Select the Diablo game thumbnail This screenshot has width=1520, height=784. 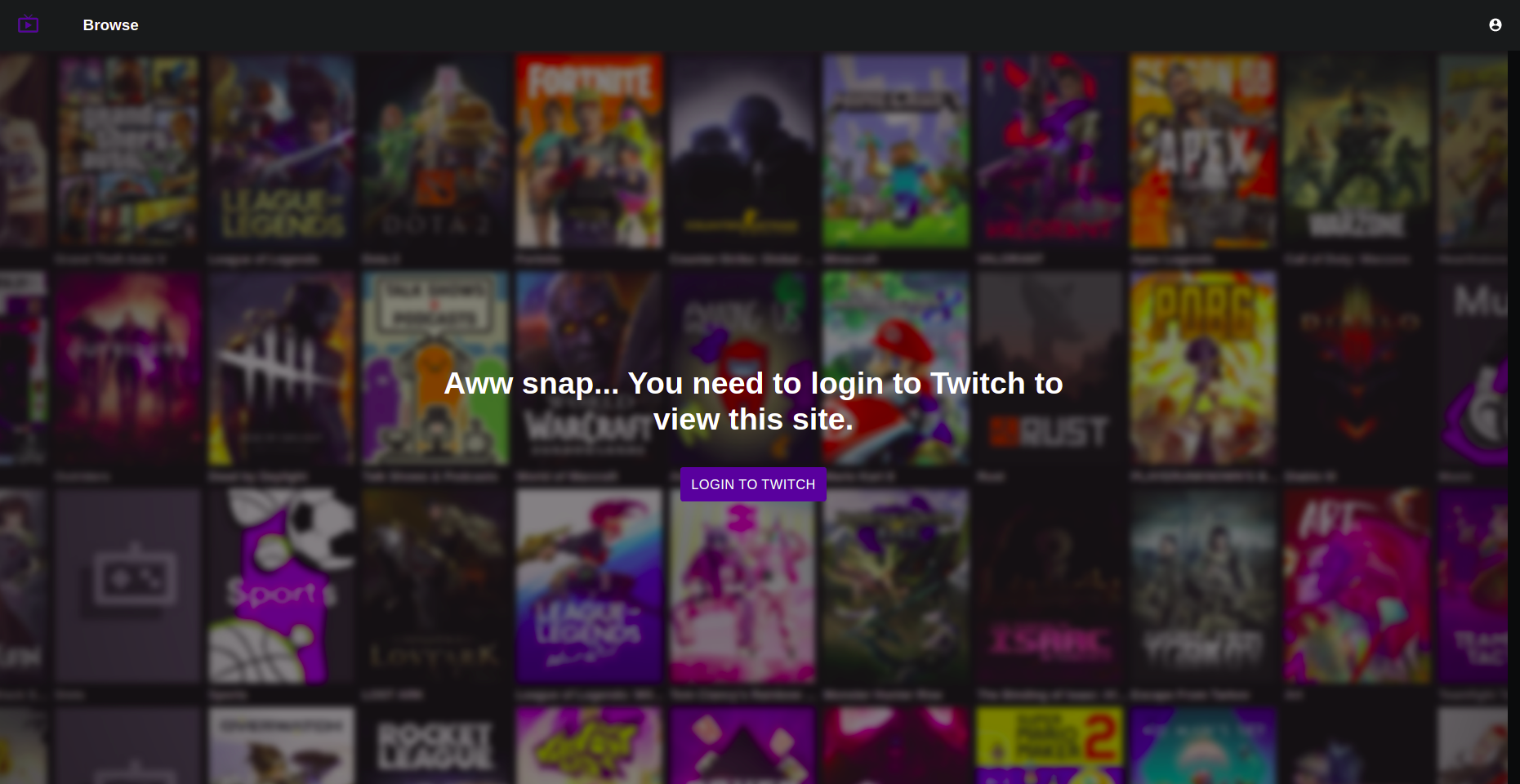(1356, 368)
